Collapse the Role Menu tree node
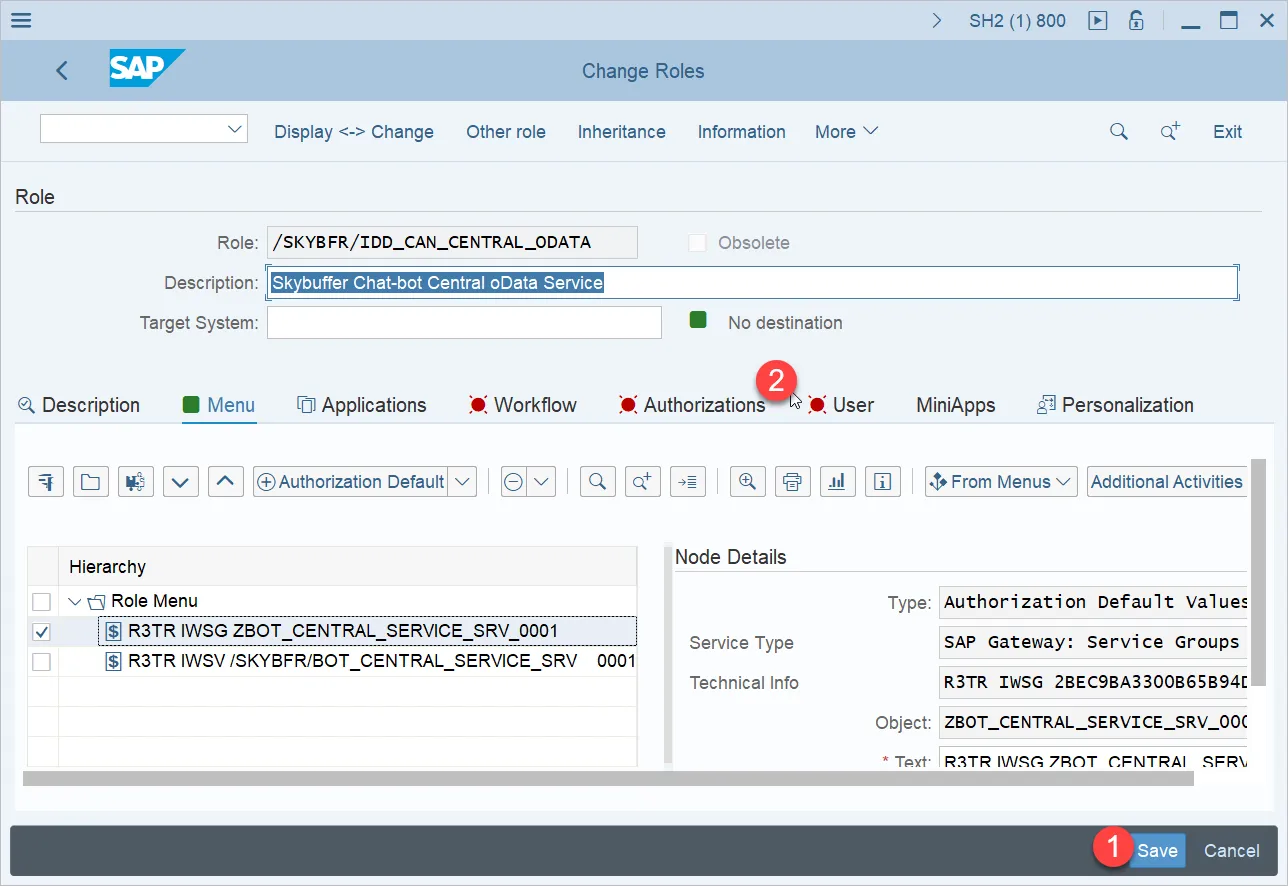The image size is (1288, 886). pyautogui.click(x=75, y=602)
